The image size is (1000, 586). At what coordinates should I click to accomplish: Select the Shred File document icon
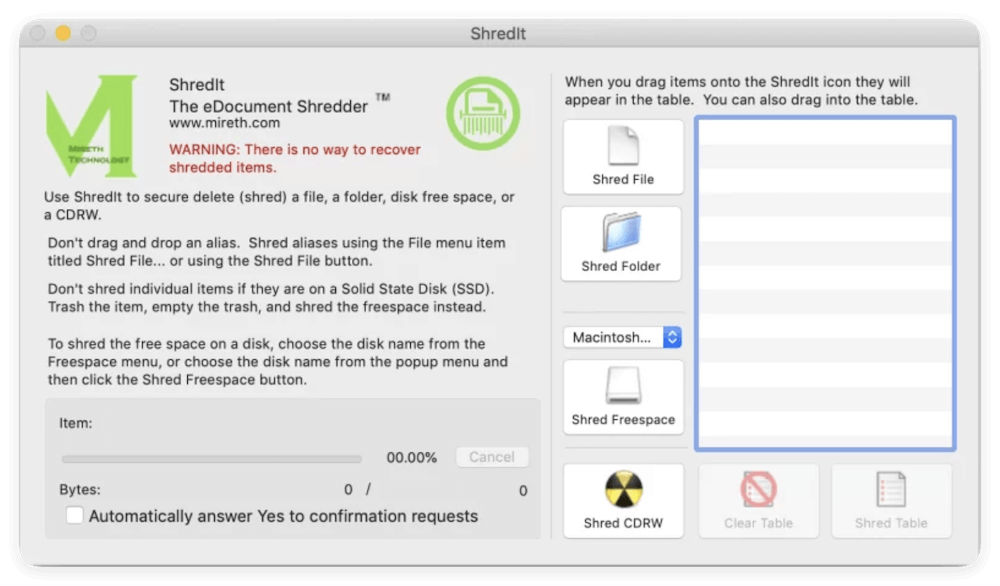click(621, 145)
